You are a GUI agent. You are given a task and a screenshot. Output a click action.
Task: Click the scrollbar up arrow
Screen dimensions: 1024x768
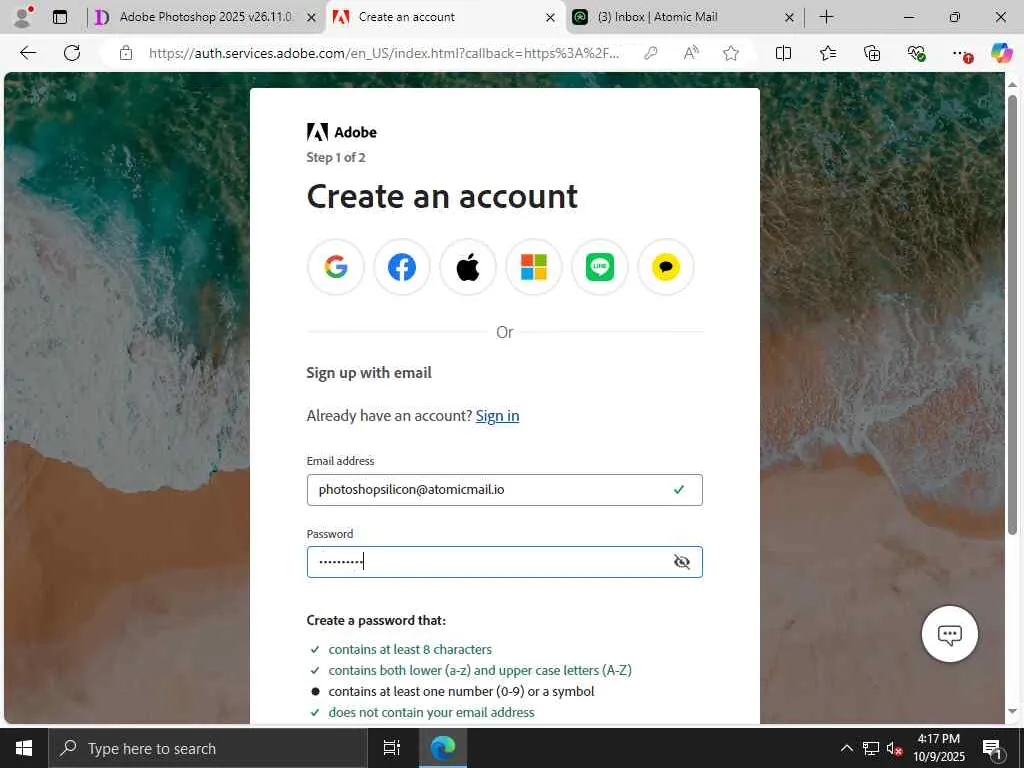point(1012,85)
